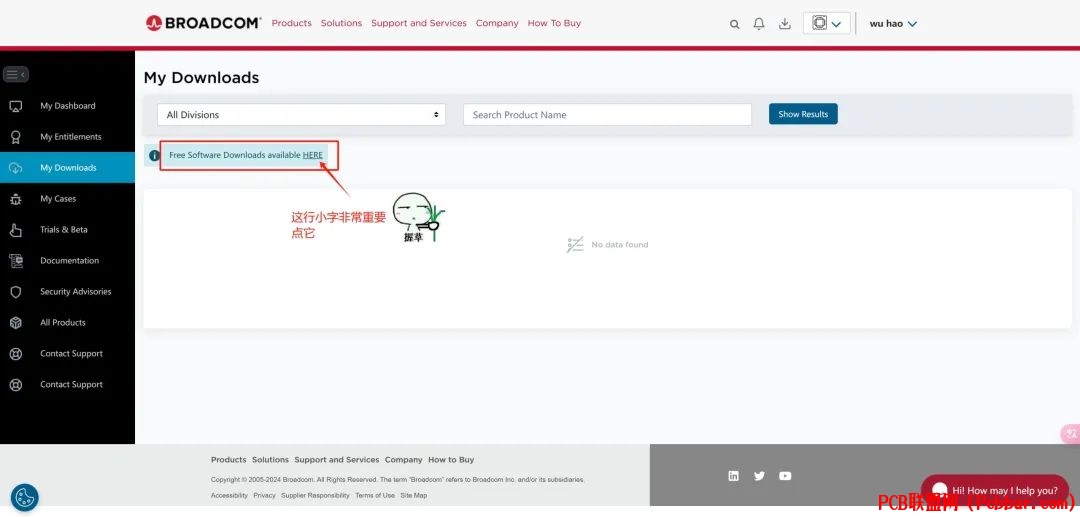Click the My Downloads page heading
The image size is (1080, 517).
click(x=201, y=78)
